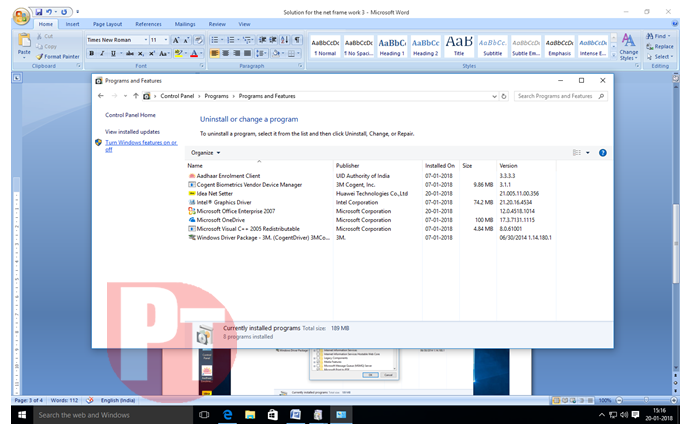This screenshot has width=690, height=431.
Task: Toggle Bold formatting
Action: 92,53
